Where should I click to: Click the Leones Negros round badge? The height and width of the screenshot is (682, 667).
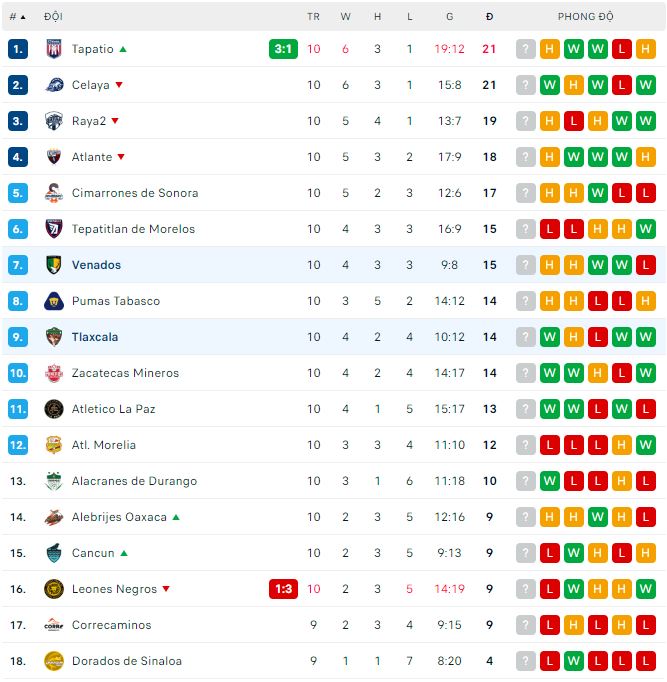tap(54, 589)
